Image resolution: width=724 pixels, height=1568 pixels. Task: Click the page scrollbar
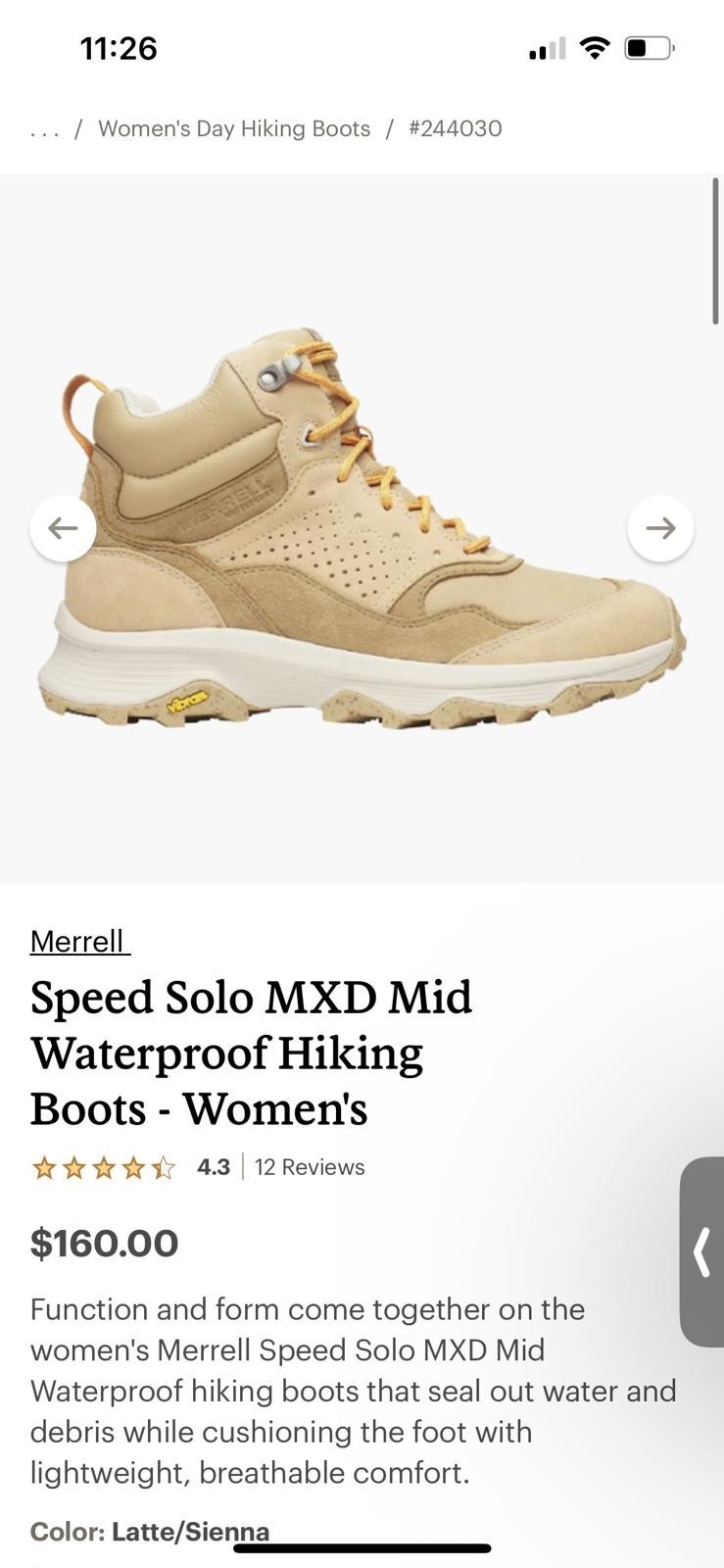[715, 251]
